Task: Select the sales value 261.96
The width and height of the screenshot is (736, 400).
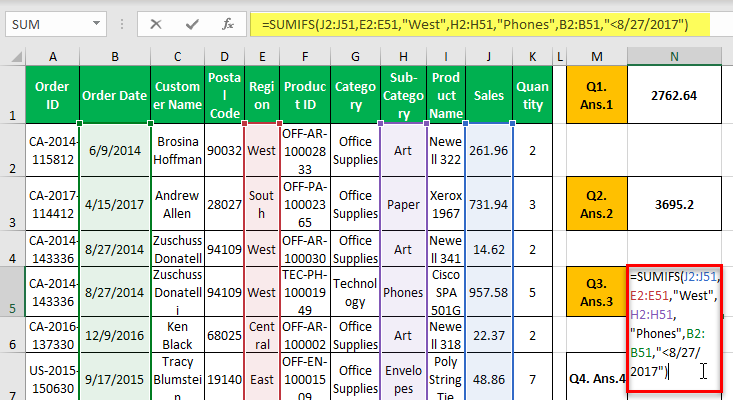Action: point(489,150)
